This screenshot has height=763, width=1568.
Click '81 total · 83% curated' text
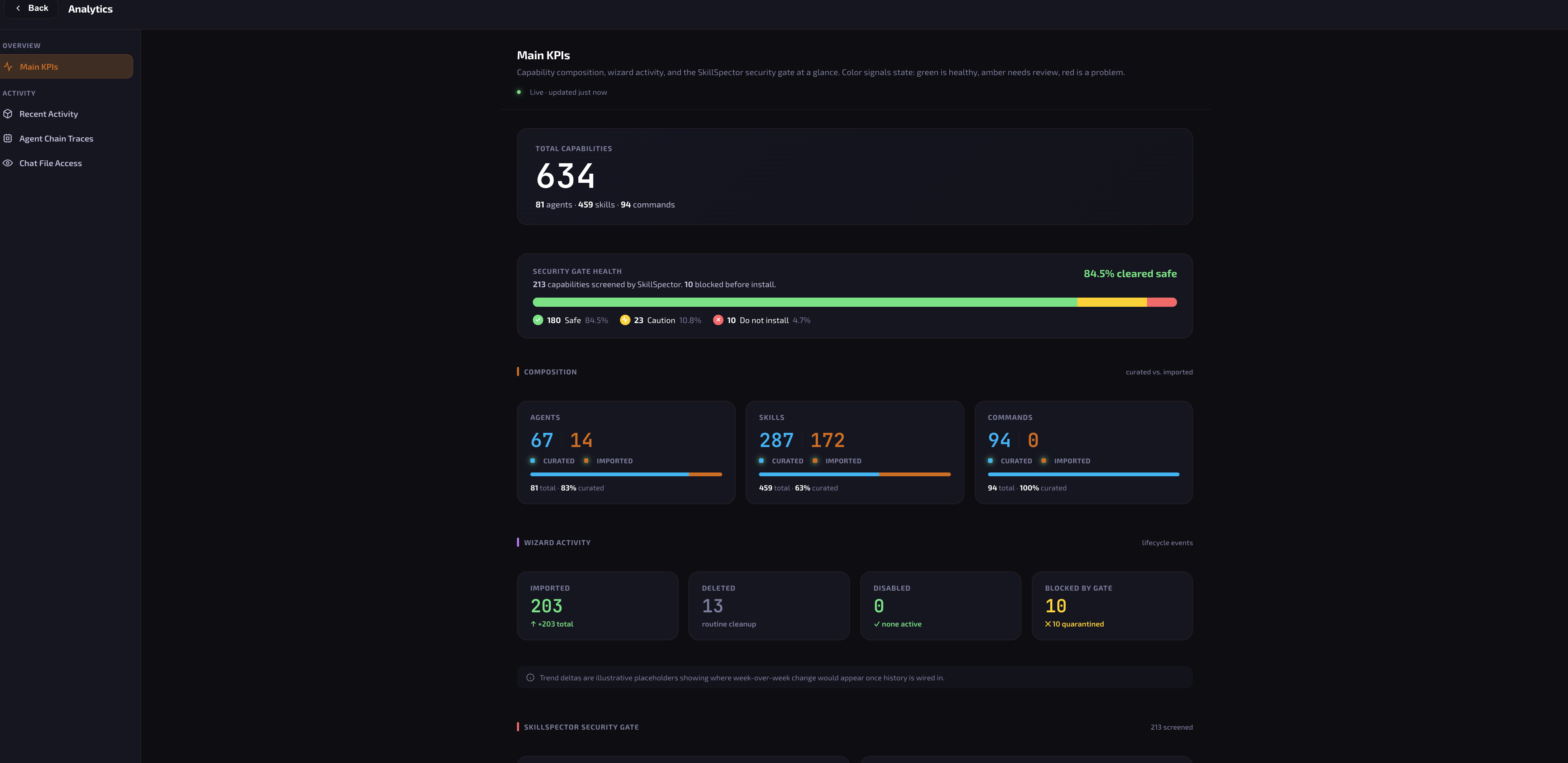coord(567,488)
